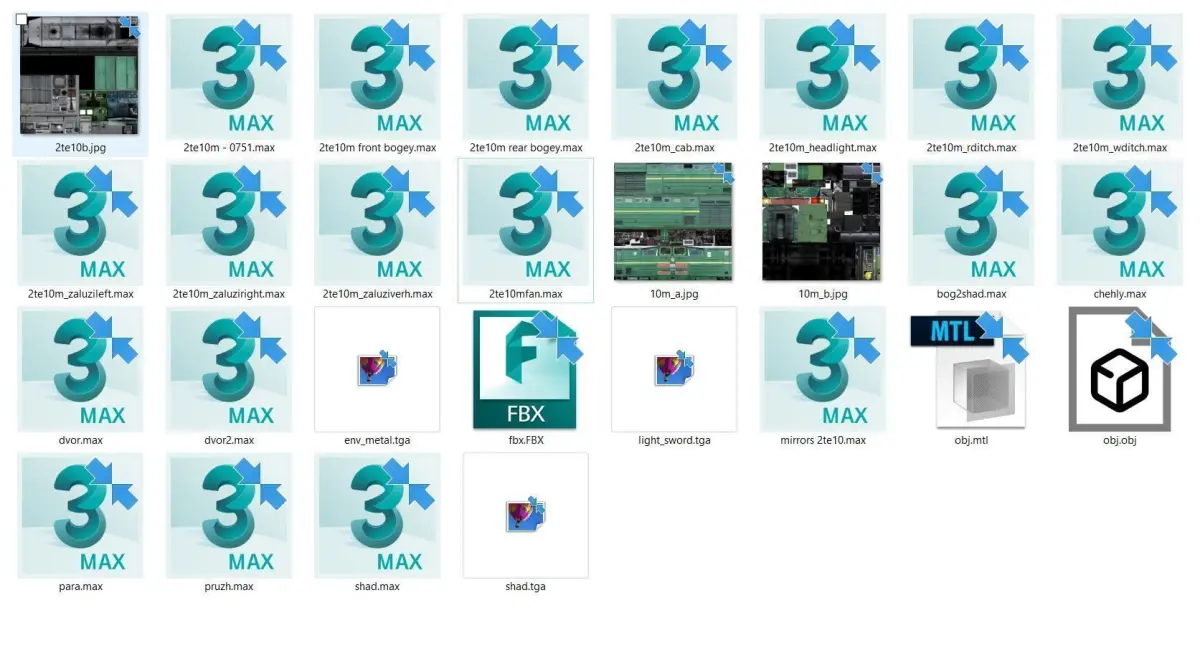
Task: Click the file name label 10m_b.jpg
Action: (823, 294)
